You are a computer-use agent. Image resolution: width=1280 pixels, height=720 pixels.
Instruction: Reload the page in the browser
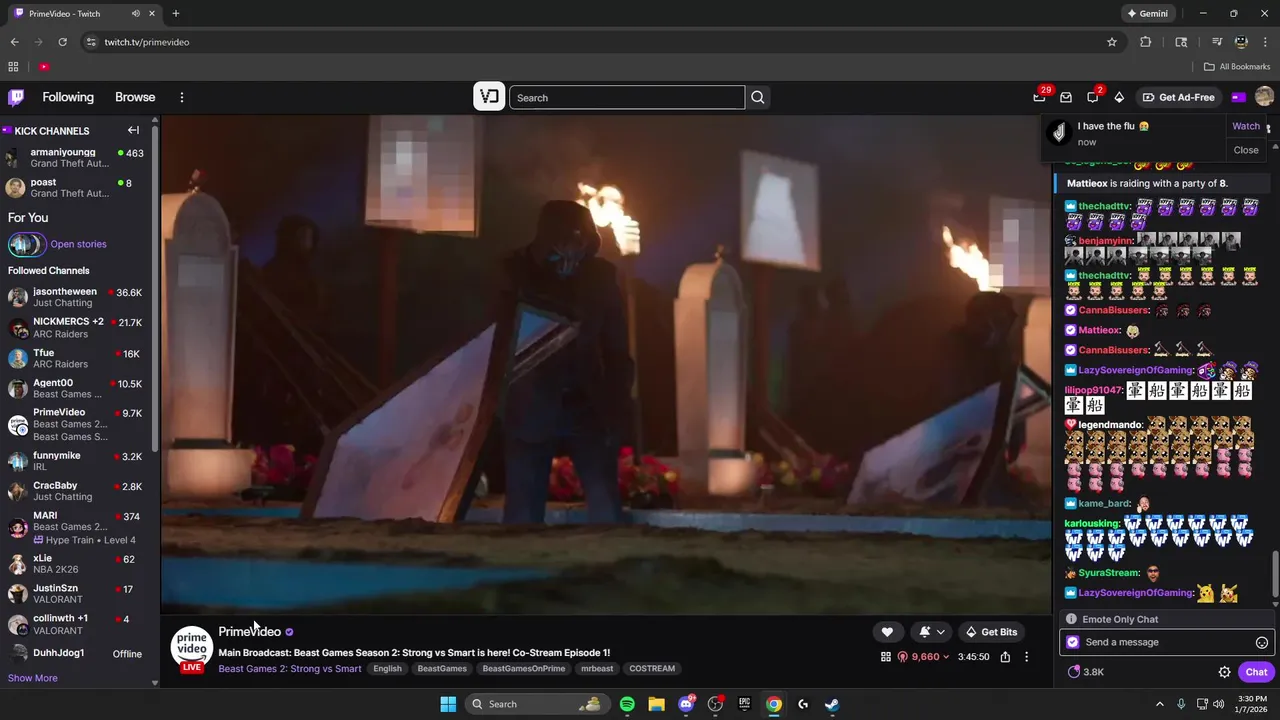click(x=62, y=42)
